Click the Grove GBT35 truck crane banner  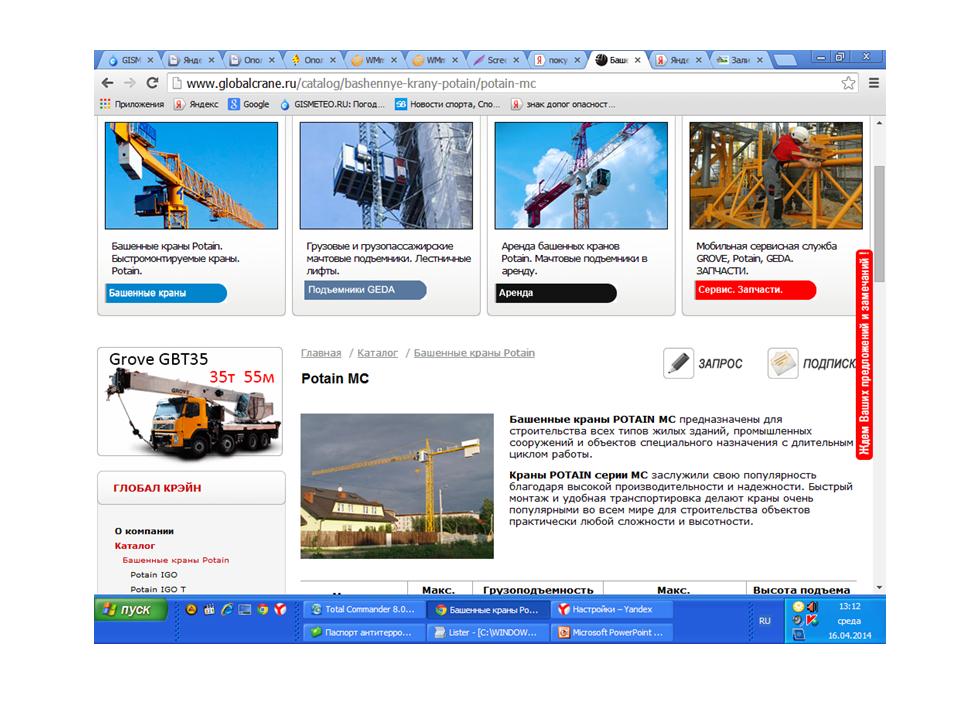click(190, 402)
